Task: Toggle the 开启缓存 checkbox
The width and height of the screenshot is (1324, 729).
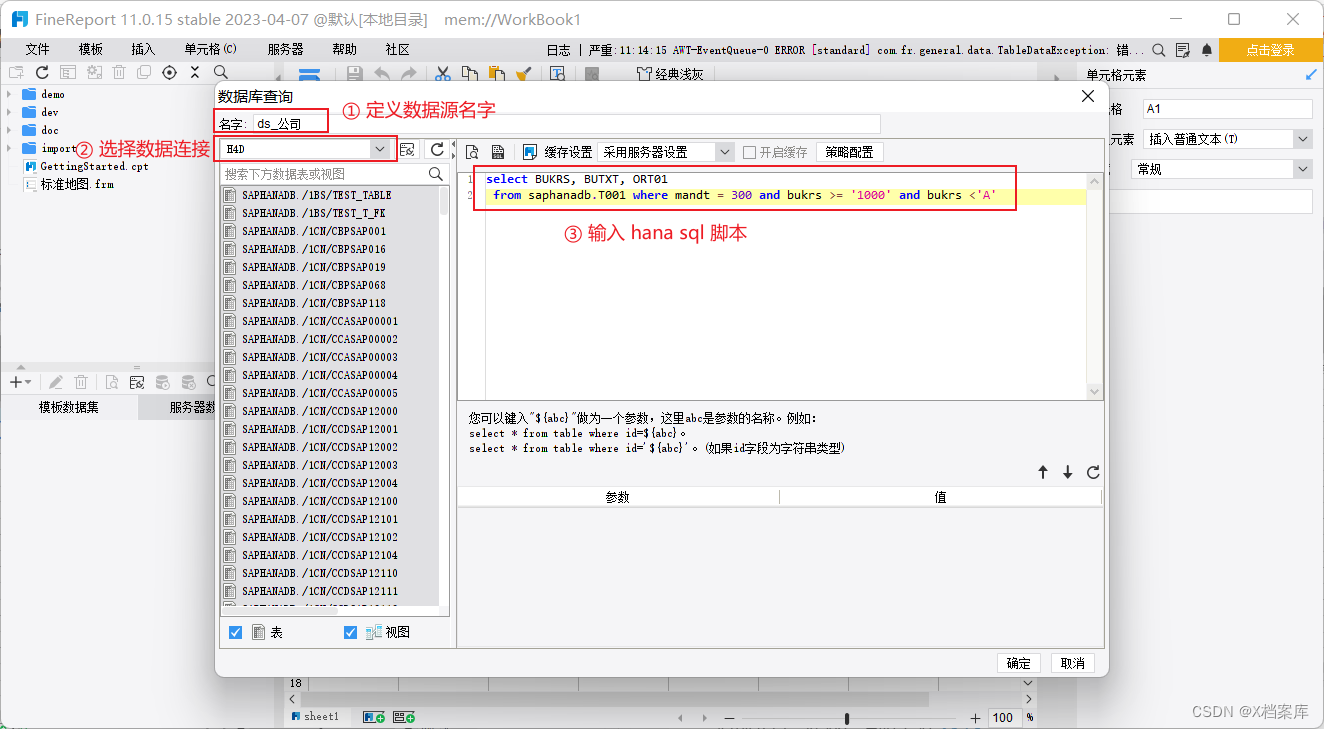Action: [750, 152]
